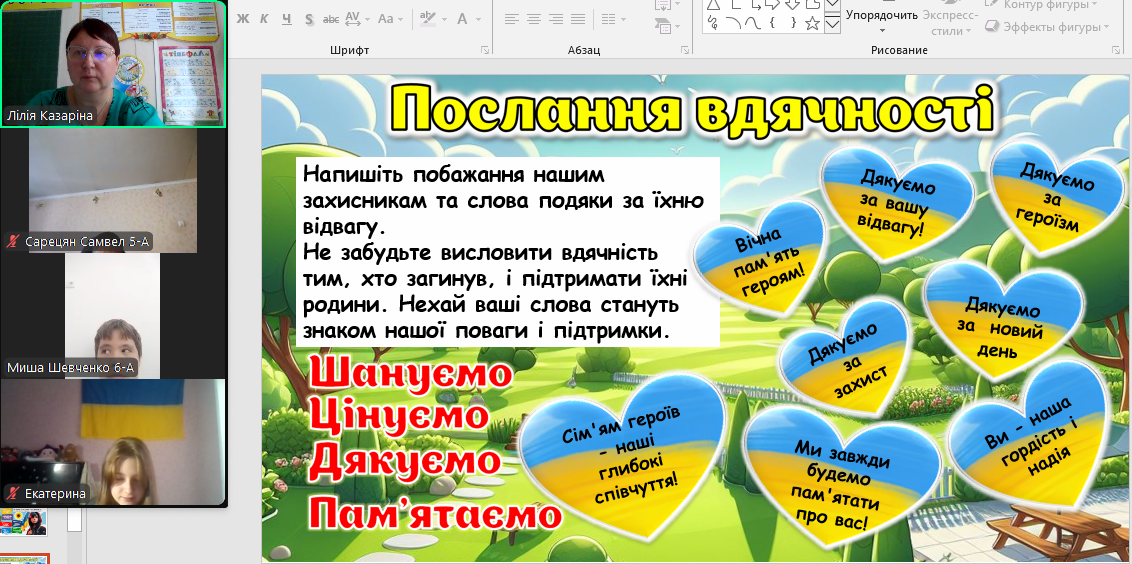Select 5-point star shape
Viewport: 1132px width, 564px height.
pyautogui.click(x=811, y=23)
